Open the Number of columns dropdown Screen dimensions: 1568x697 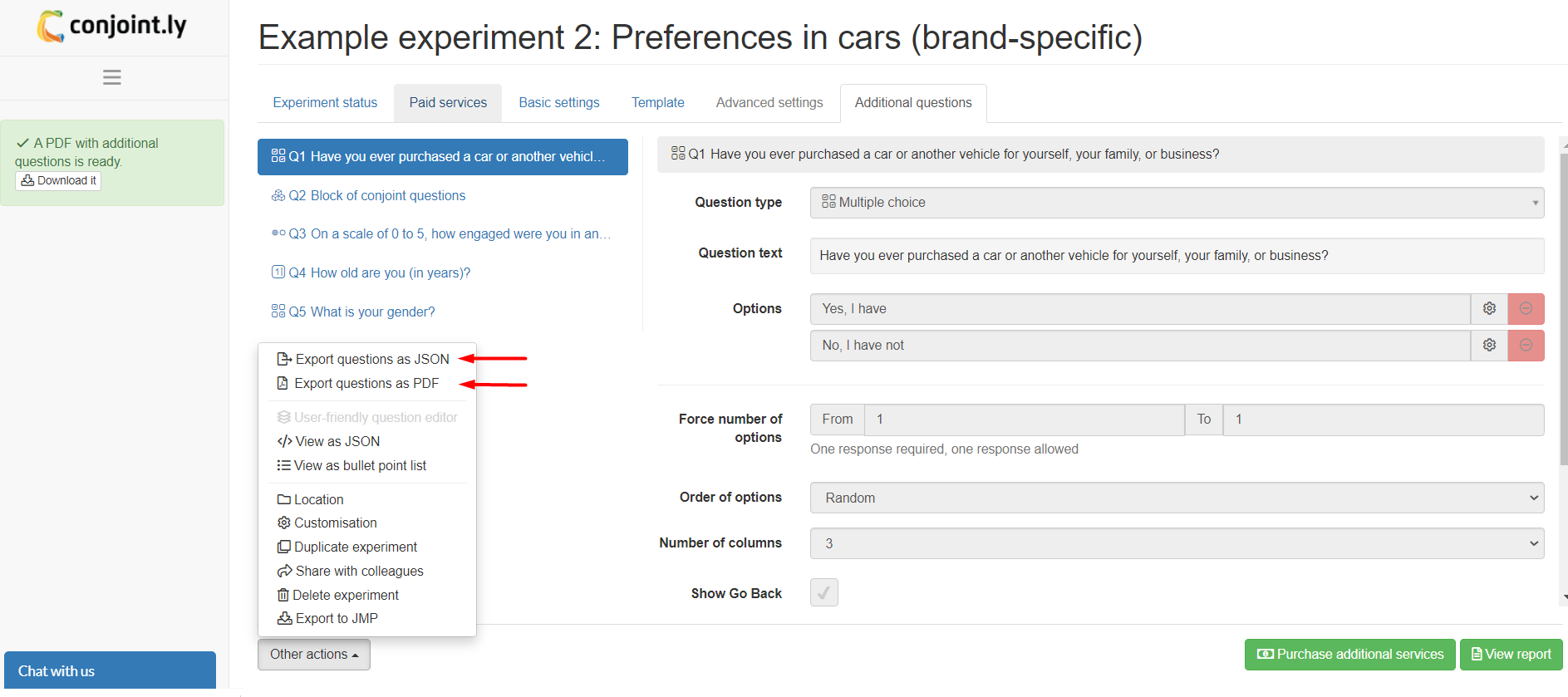pyautogui.click(x=1177, y=544)
